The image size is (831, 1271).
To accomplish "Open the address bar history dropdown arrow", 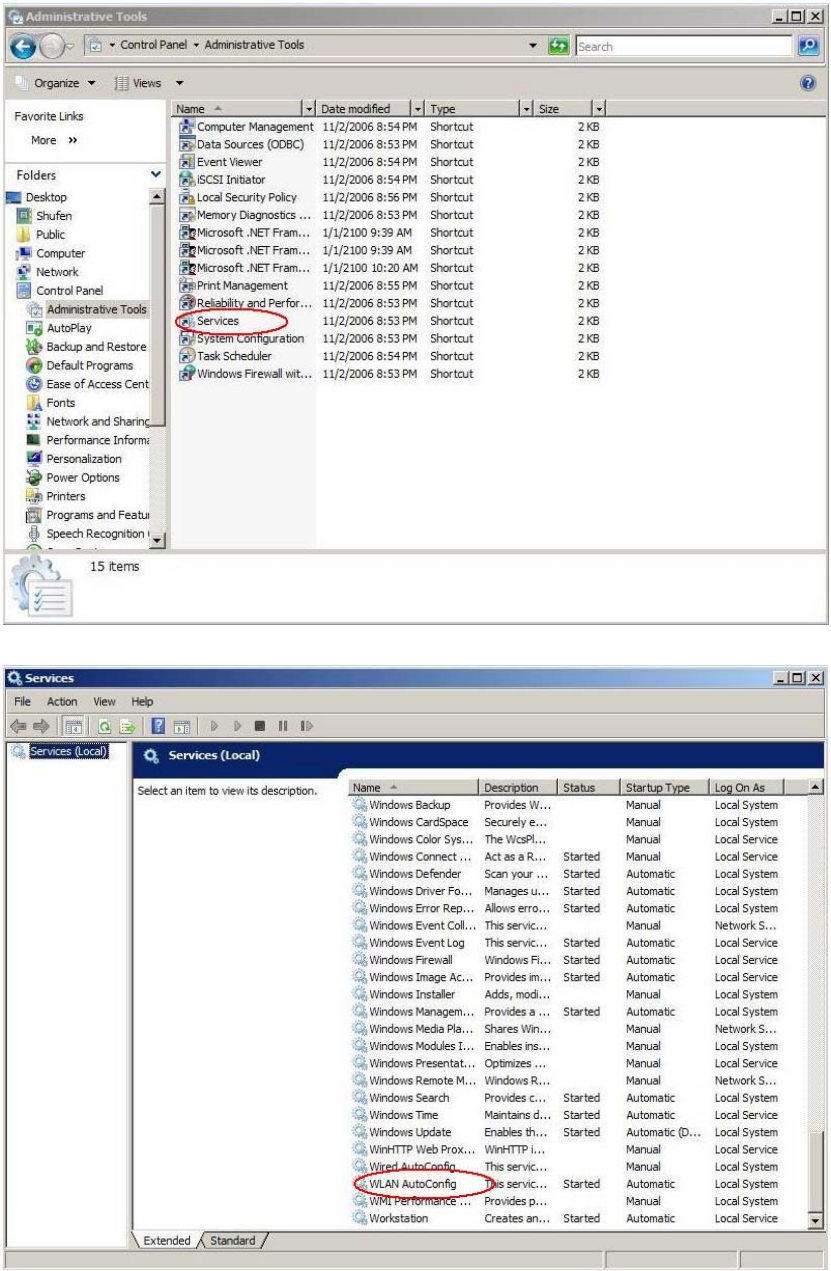I will (x=532, y=46).
